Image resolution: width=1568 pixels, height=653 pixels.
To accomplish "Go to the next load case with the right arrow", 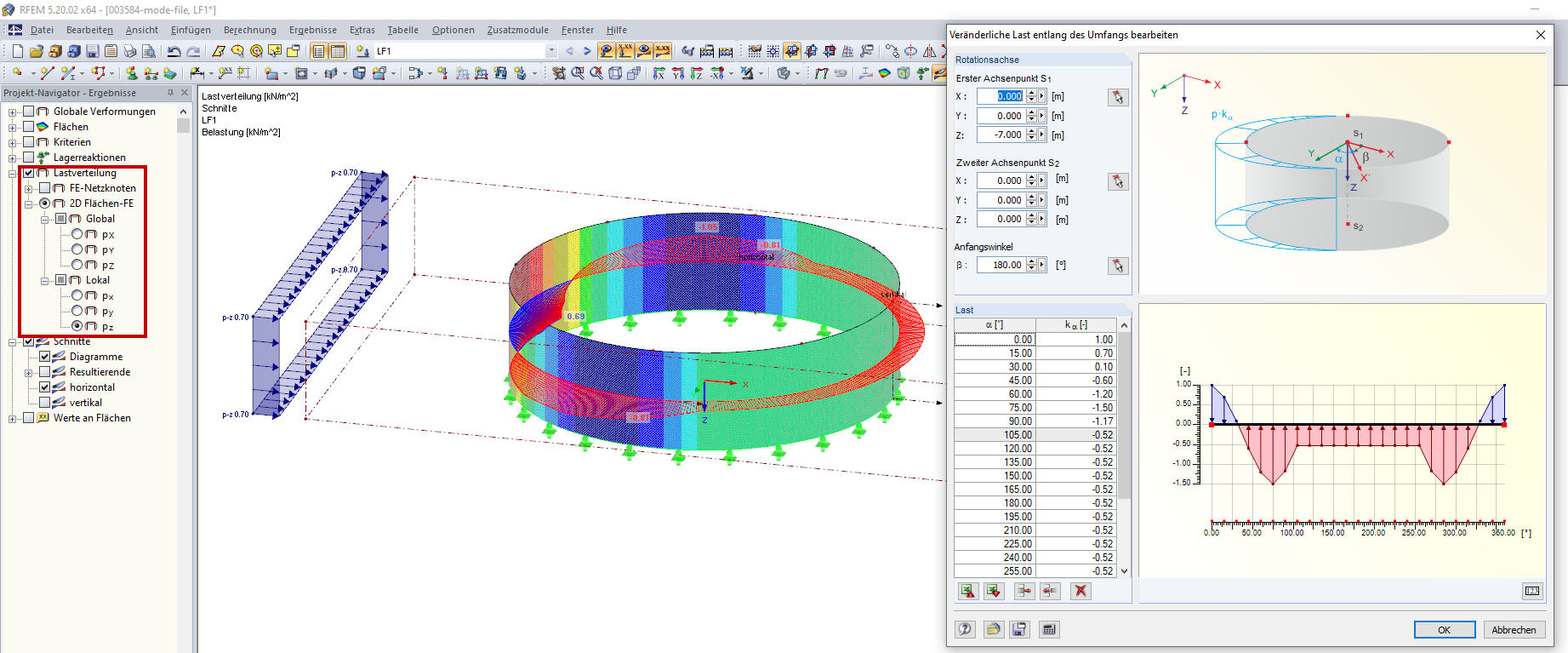I will pos(587,51).
